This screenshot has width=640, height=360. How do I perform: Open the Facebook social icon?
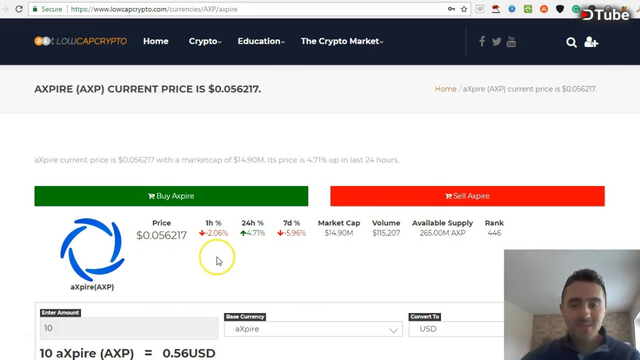point(482,41)
